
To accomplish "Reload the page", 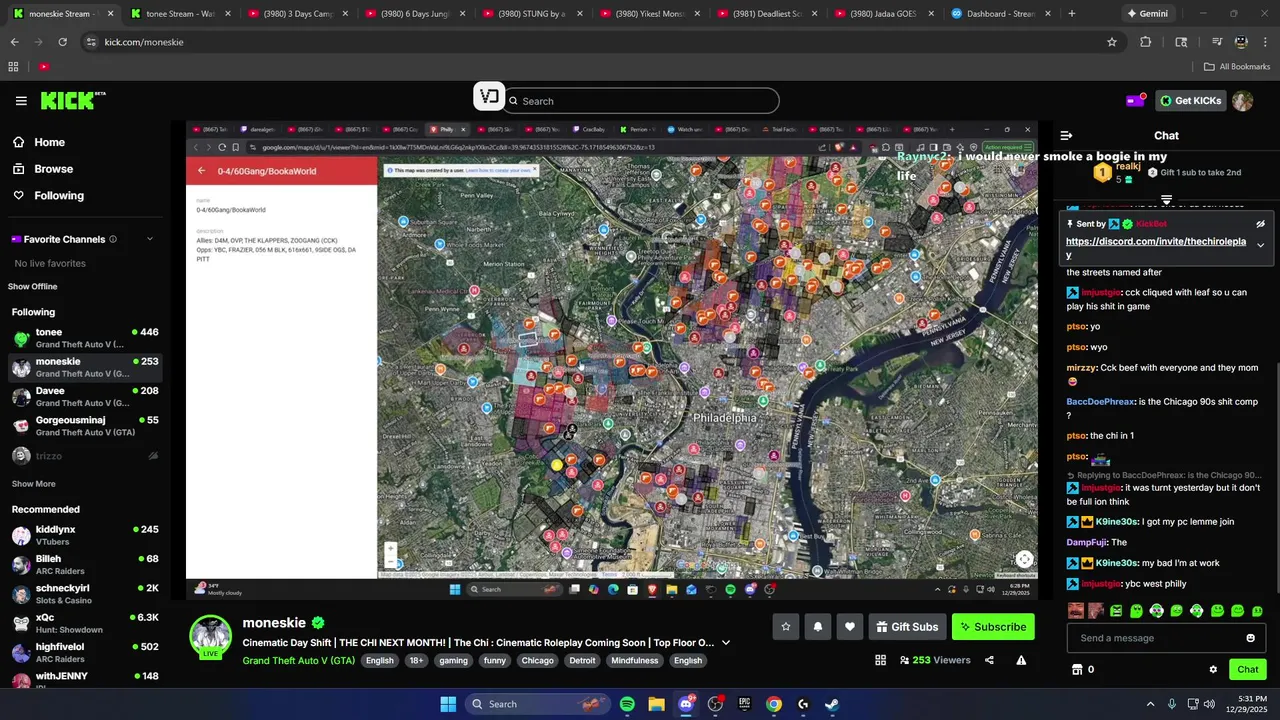I will tap(62, 42).
